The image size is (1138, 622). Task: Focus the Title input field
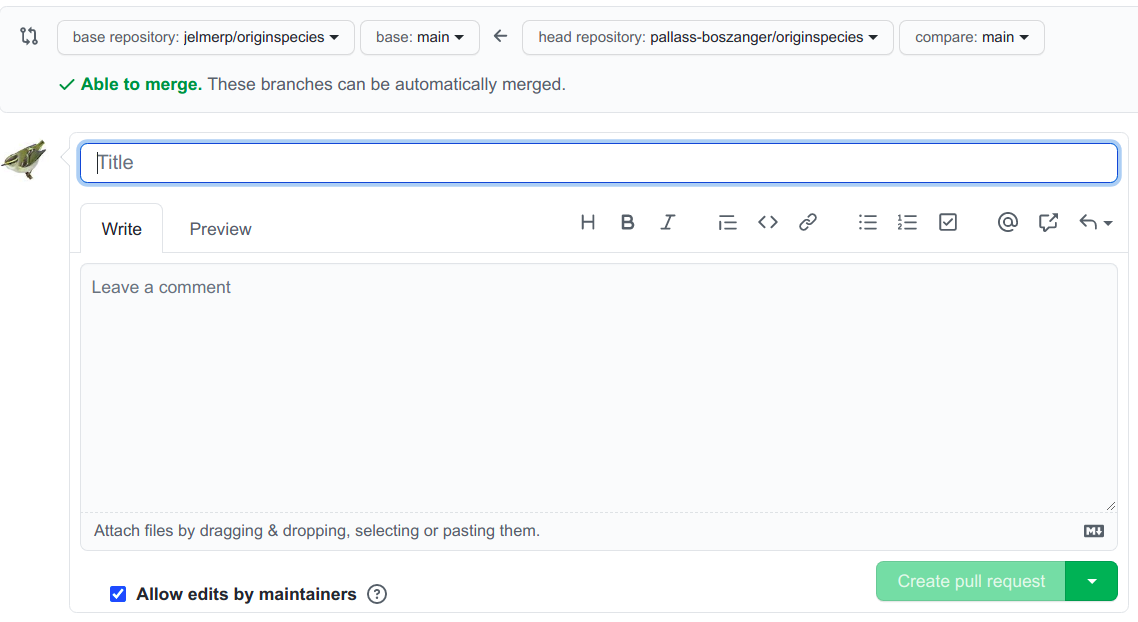[x=599, y=163]
